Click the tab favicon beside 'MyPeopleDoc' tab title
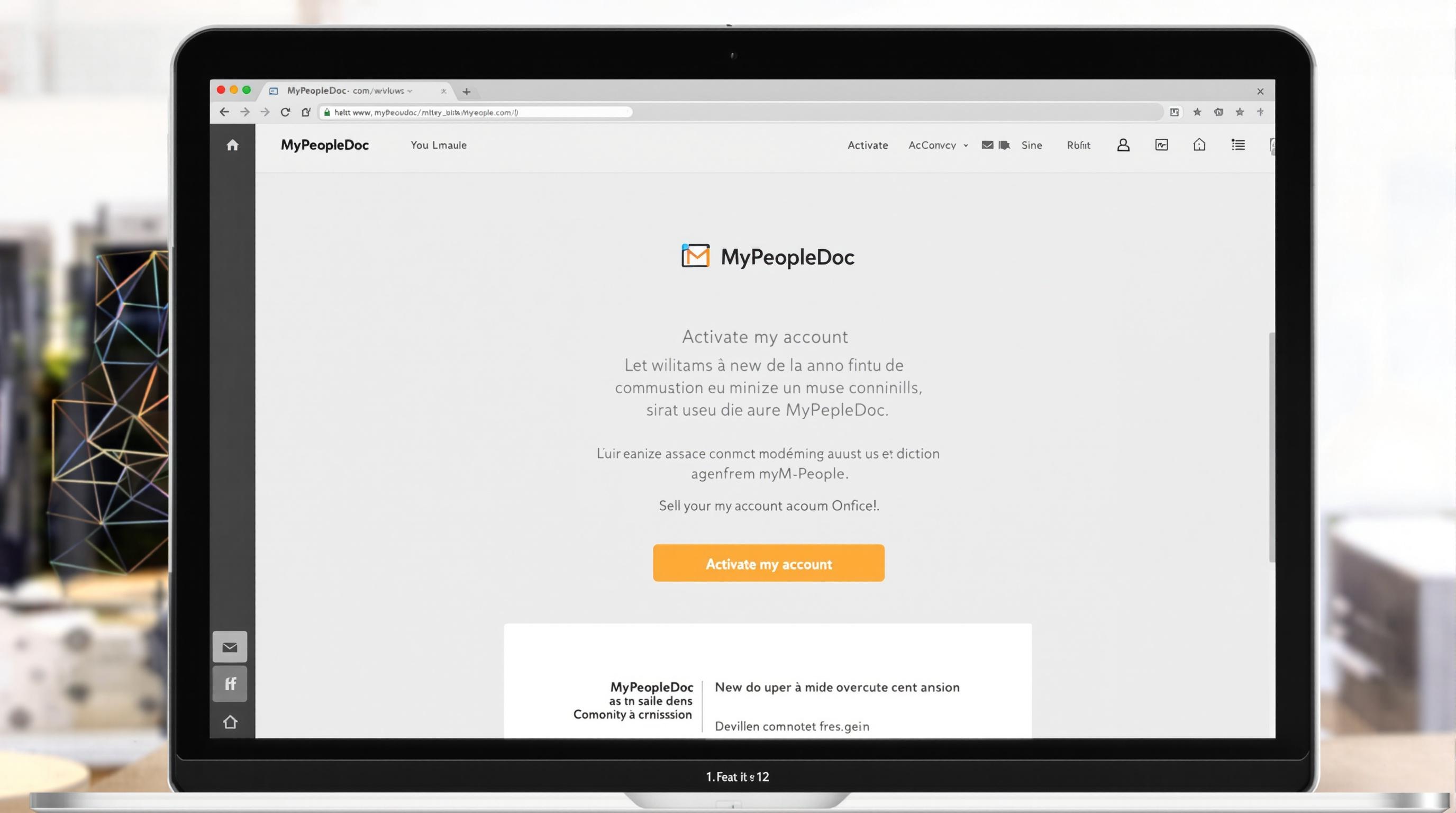The height and width of the screenshot is (813, 1456). coord(274,91)
